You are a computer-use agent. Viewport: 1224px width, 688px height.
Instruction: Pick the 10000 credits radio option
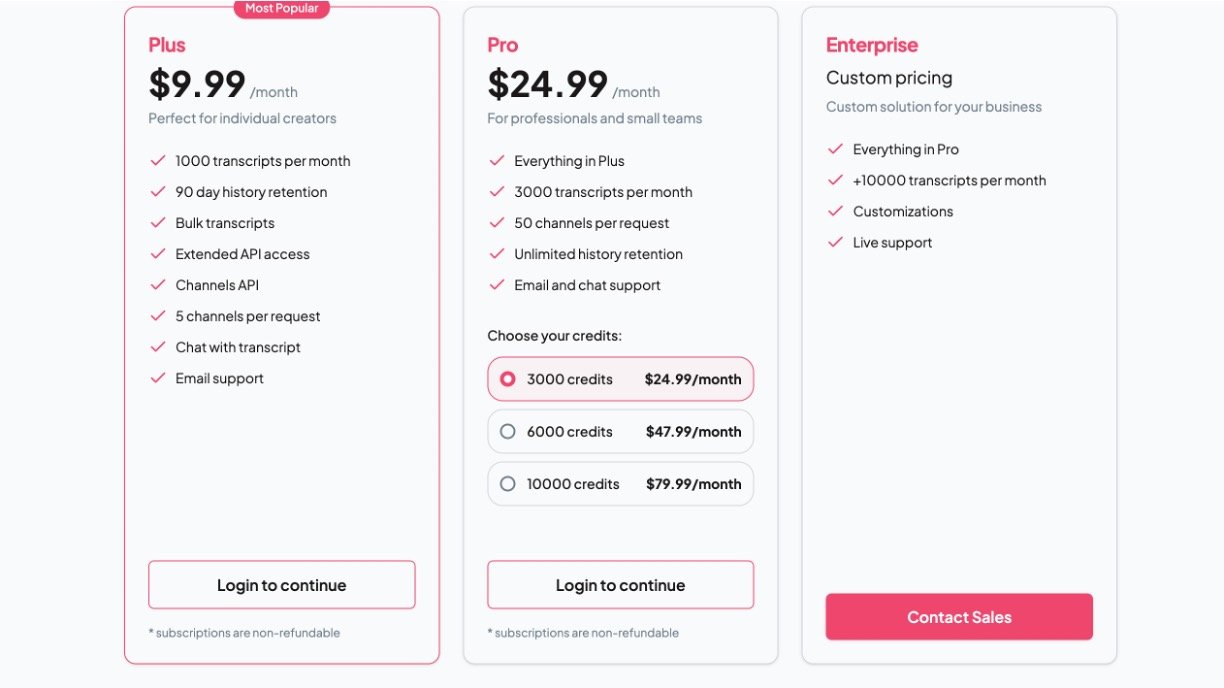(x=508, y=484)
